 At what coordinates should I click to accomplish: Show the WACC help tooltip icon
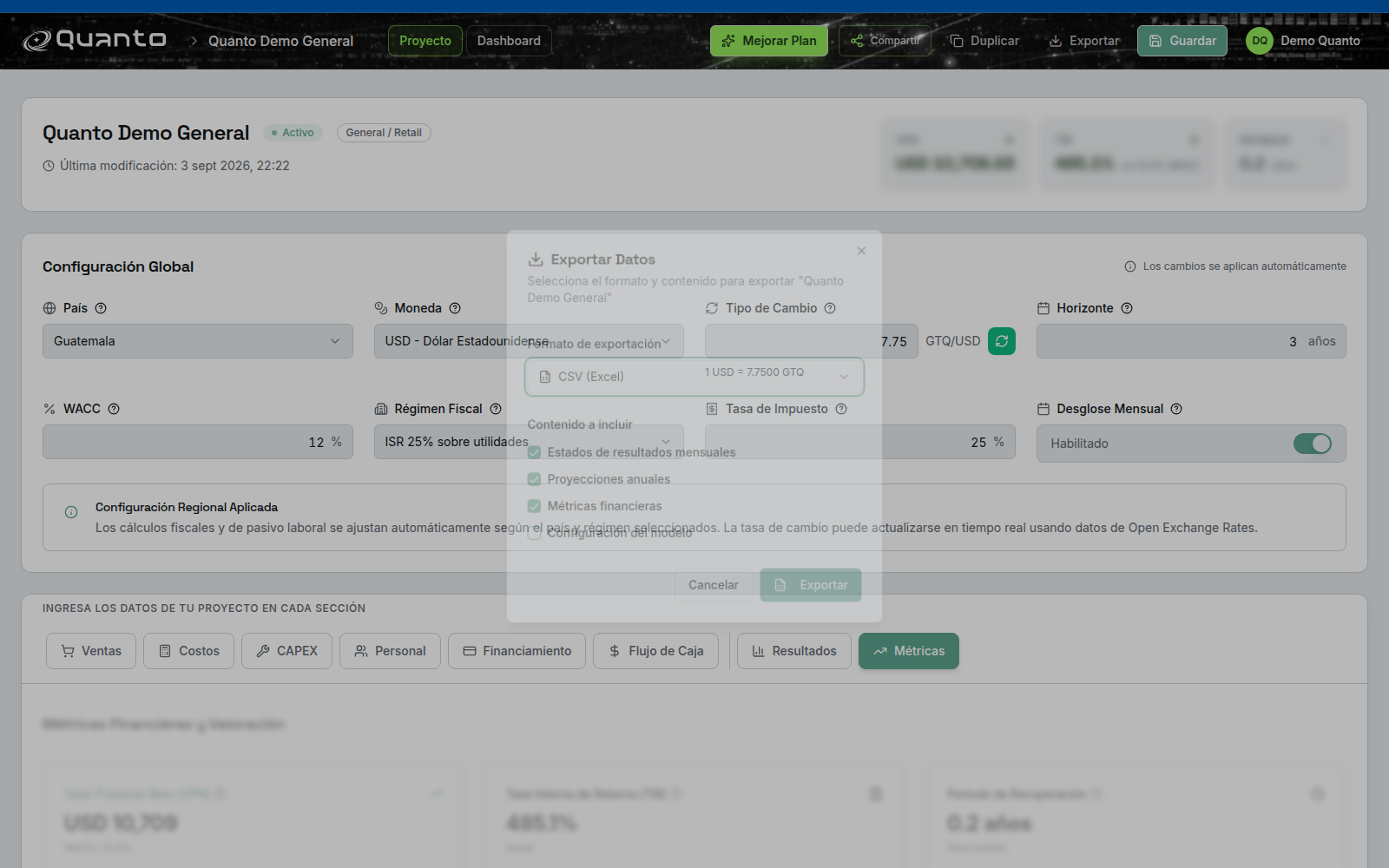pyautogui.click(x=114, y=409)
